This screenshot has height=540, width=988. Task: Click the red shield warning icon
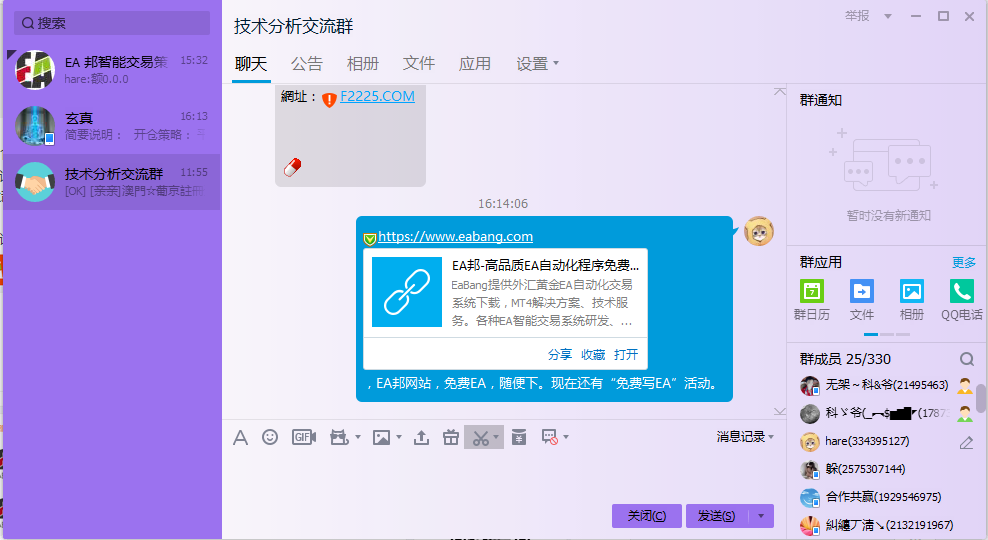[329, 100]
